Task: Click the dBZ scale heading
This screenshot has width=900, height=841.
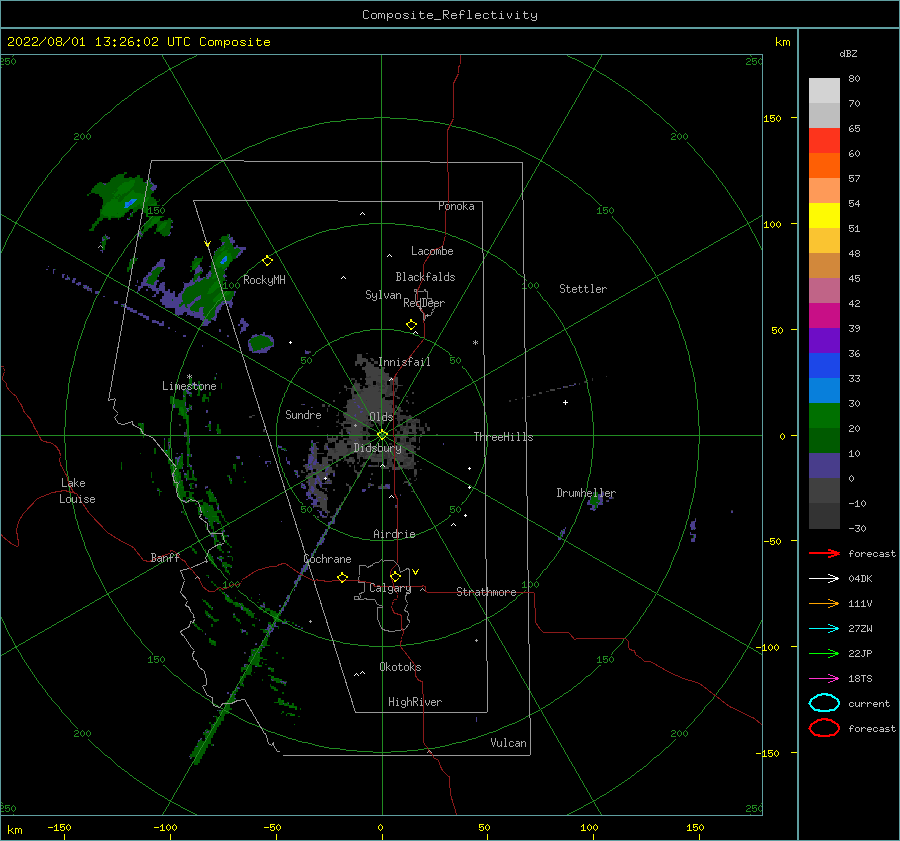Action: [x=848, y=53]
